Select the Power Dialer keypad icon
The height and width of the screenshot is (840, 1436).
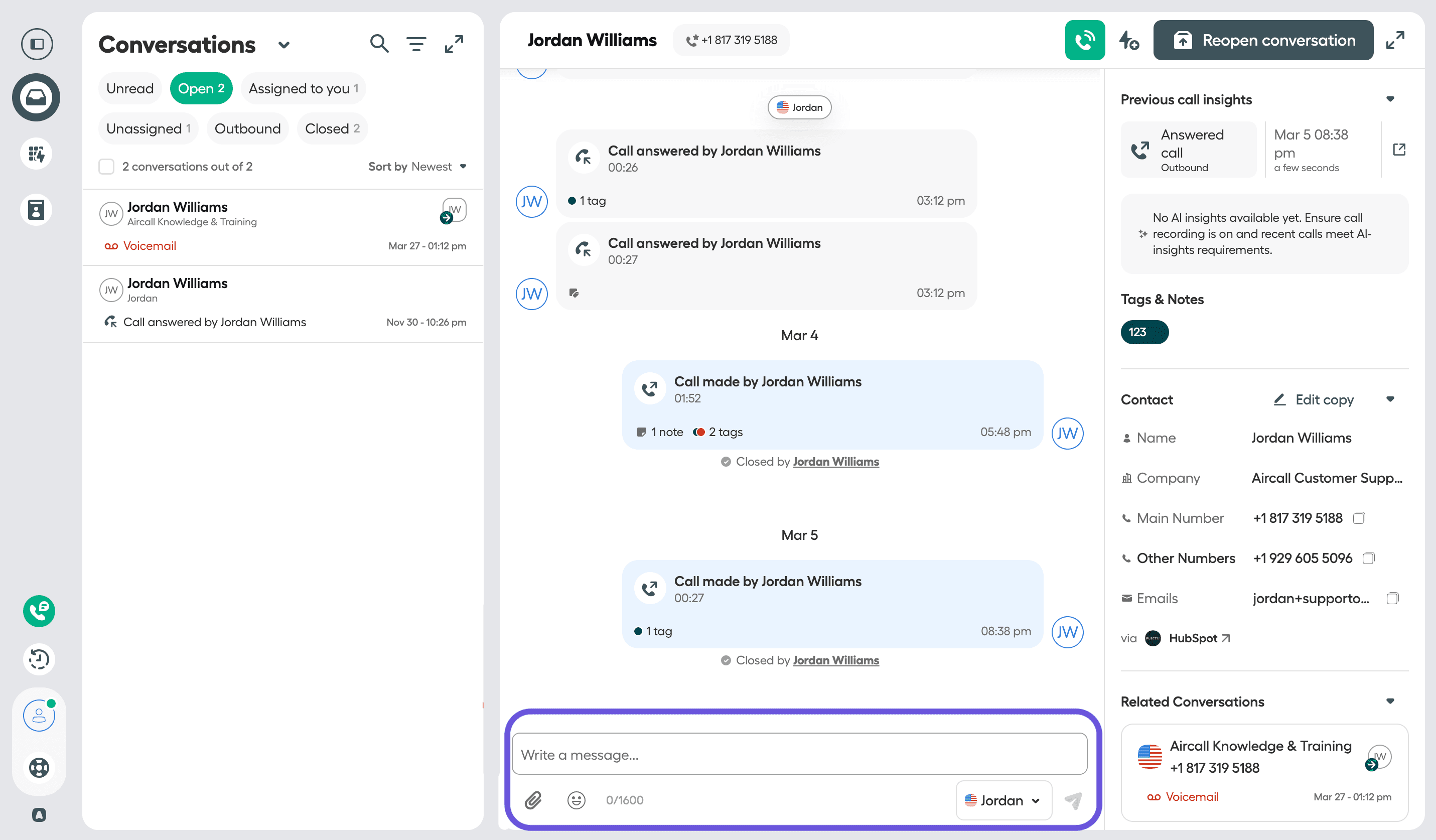tap(36, 153)
